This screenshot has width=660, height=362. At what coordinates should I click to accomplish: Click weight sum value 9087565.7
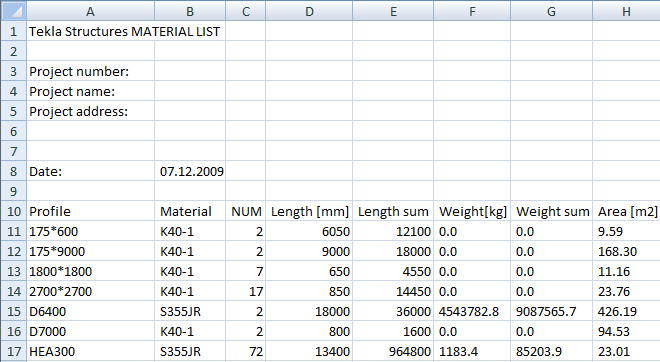(x=552, y=311)
